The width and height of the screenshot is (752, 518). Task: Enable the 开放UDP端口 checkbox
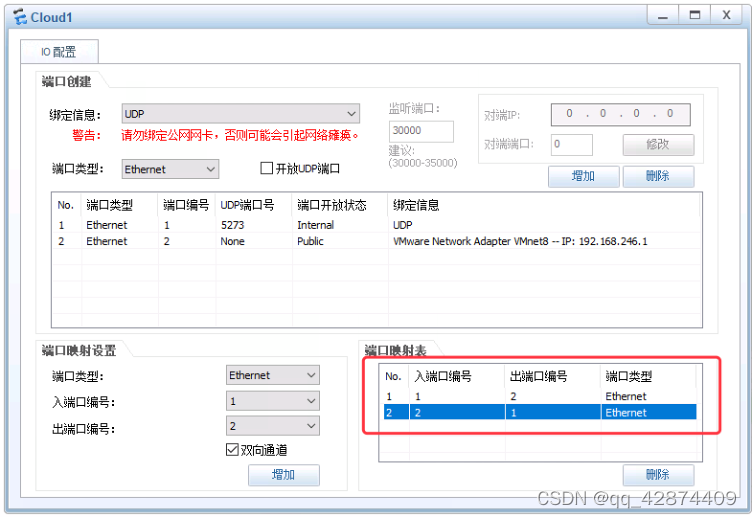266,168
